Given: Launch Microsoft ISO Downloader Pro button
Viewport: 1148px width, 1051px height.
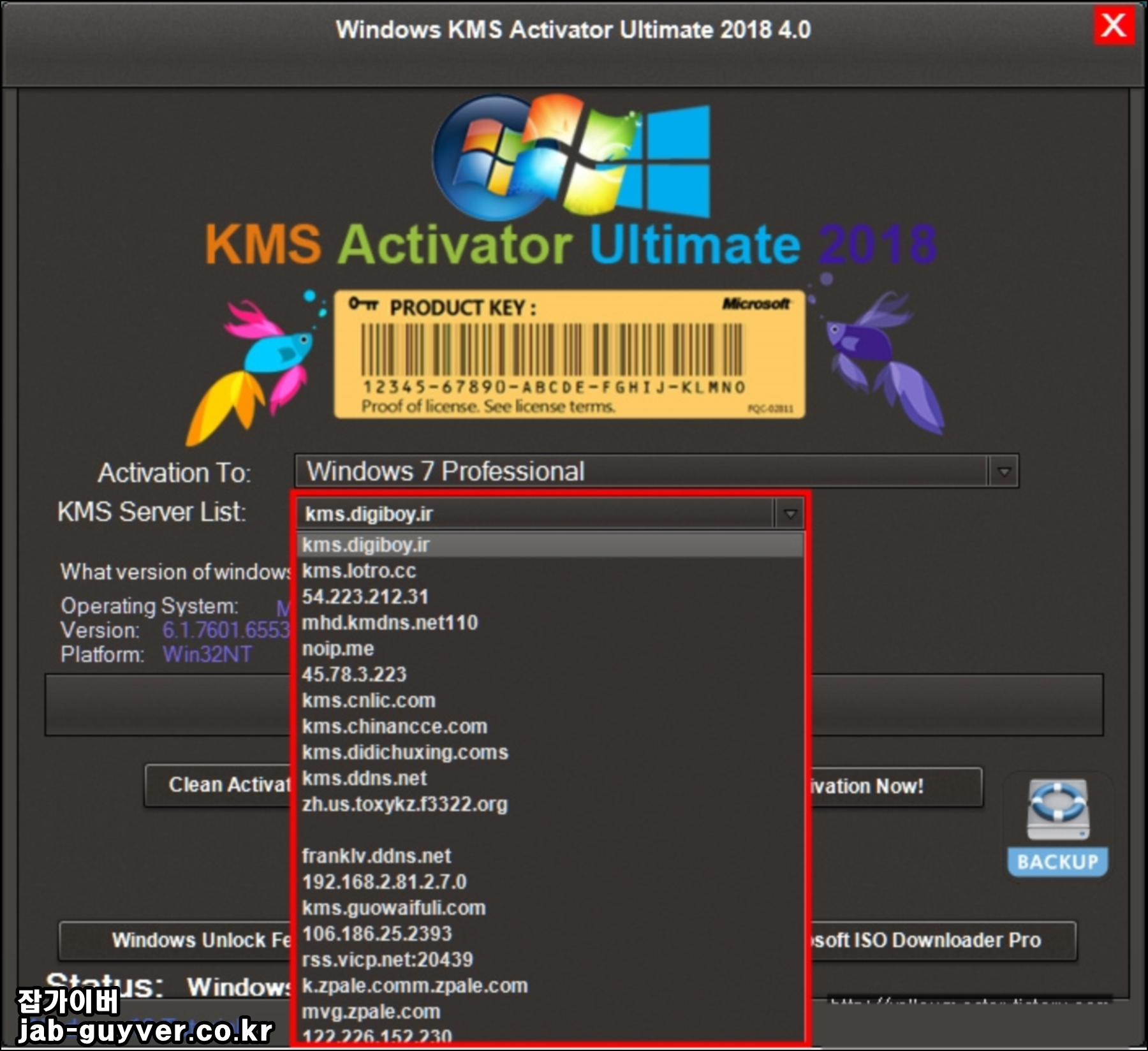Looking at the screenshot, I should coord(943,941).
